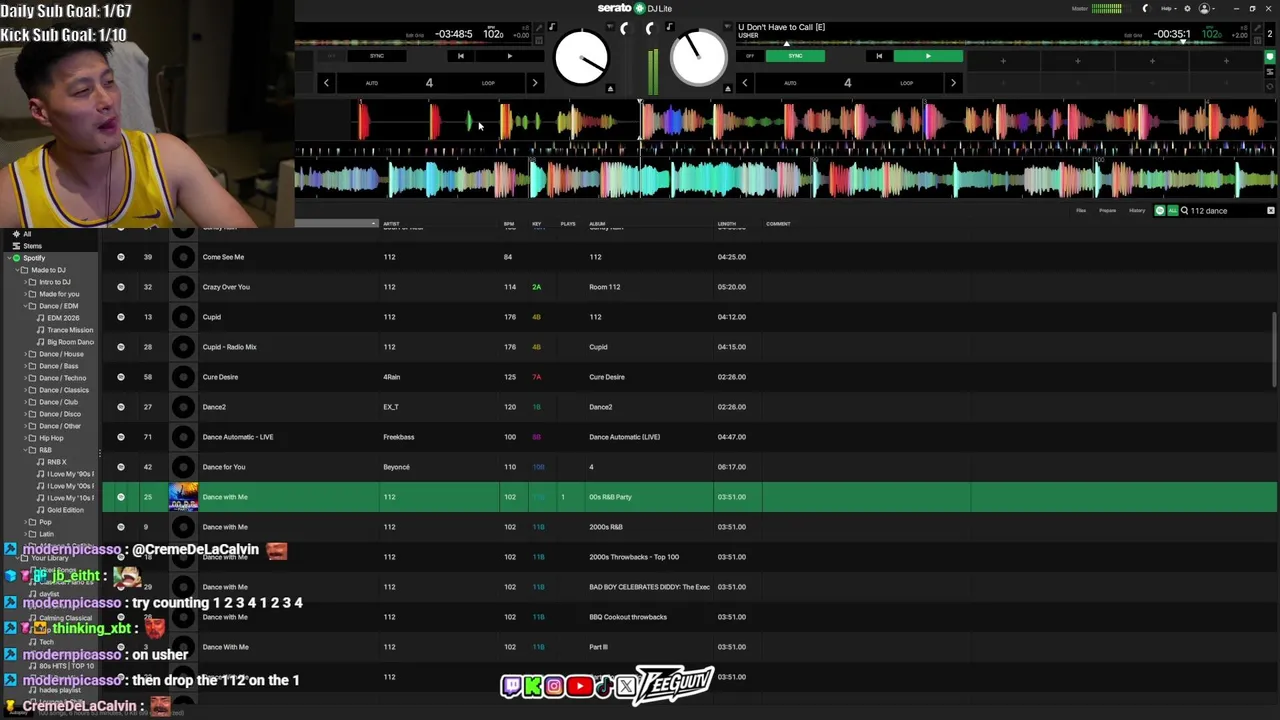Click Spotify icon on Dance for You row
The width and height of the screenshot is (1280, 720).
click(x=121, y=467)
